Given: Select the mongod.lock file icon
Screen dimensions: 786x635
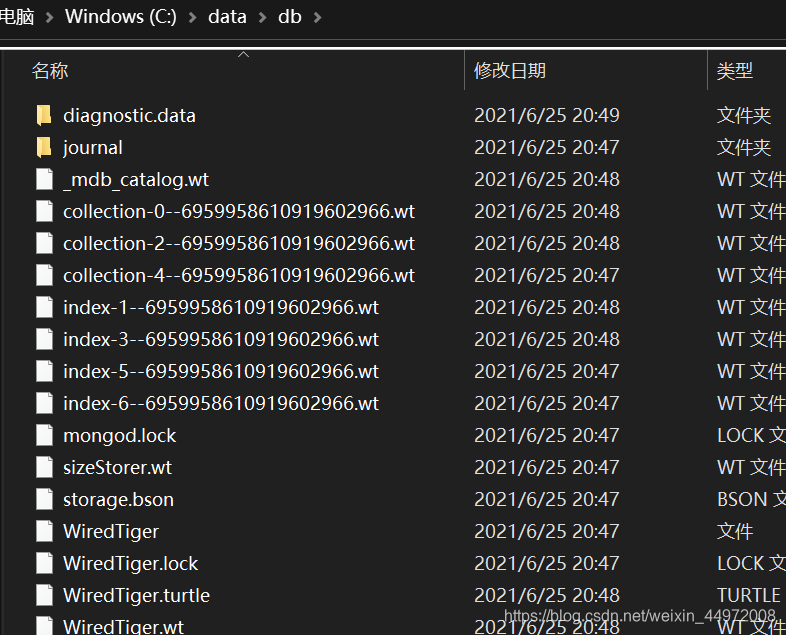Looking at the screenshot, I should pyautogui.click(x=44, y=436).
